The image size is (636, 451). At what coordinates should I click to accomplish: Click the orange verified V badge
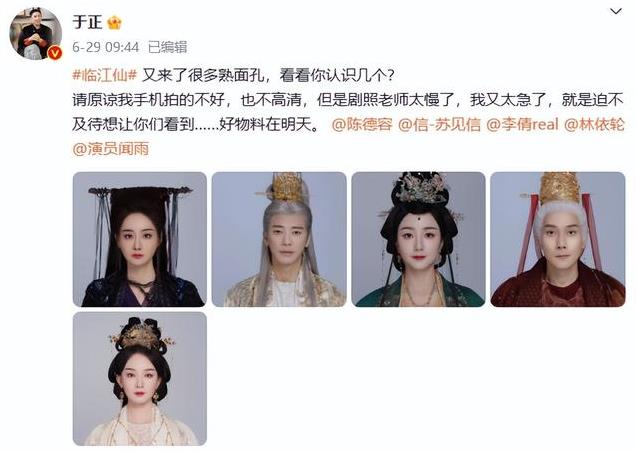55,53
